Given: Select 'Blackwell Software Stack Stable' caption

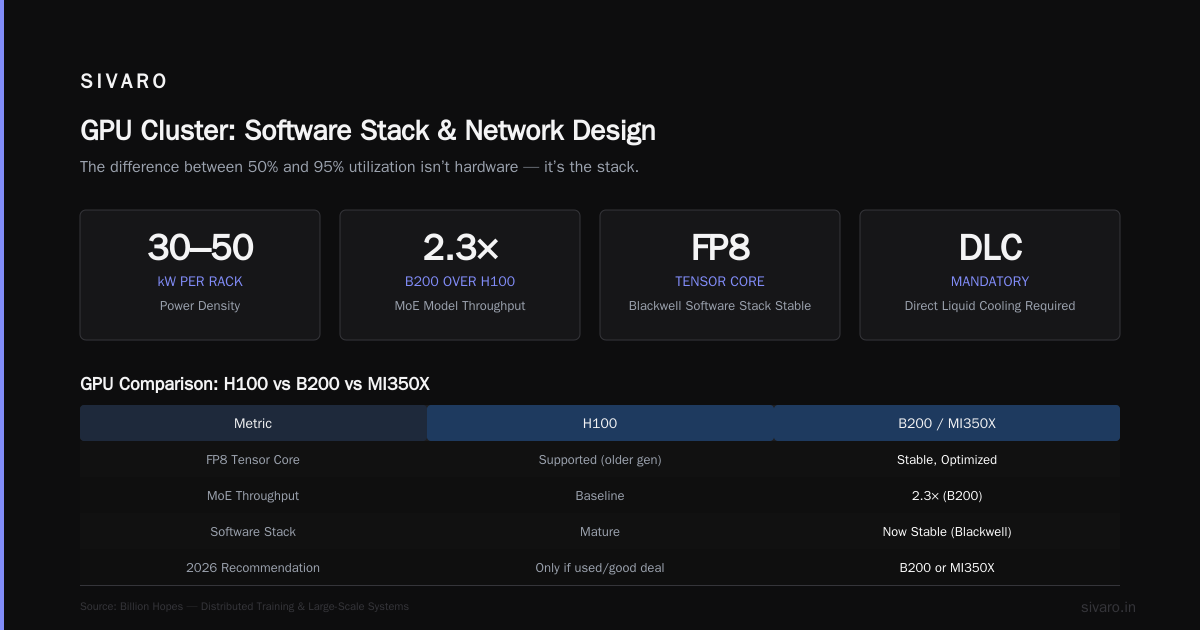Looking at the screenshot, I should point(720,306).
